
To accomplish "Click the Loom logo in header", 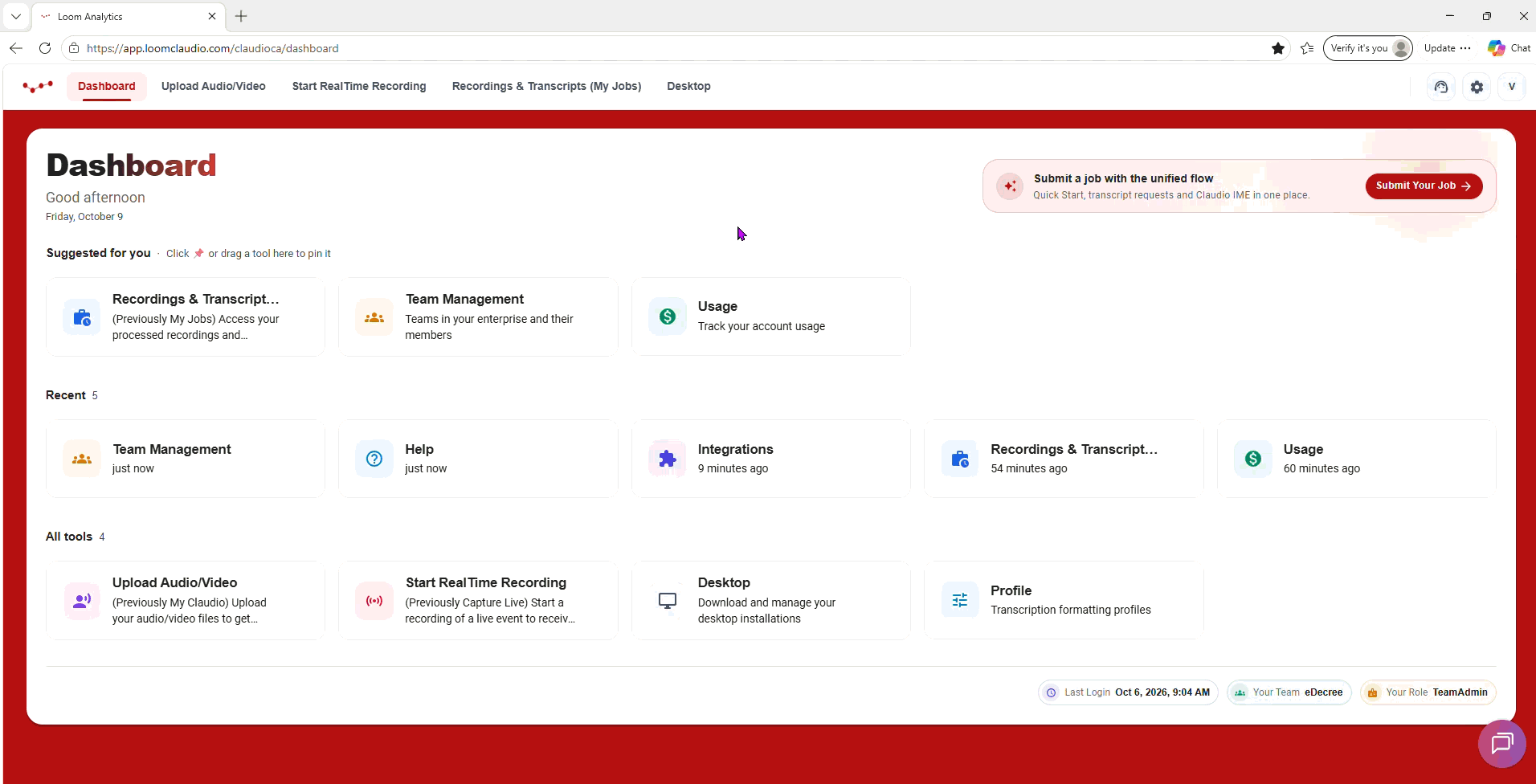I will point(38,87).
